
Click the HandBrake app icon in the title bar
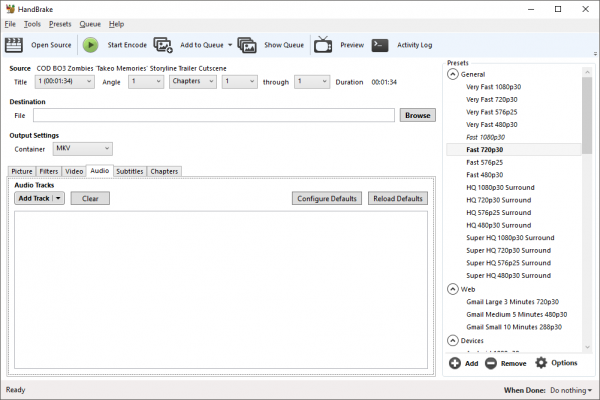pos(10,9)
